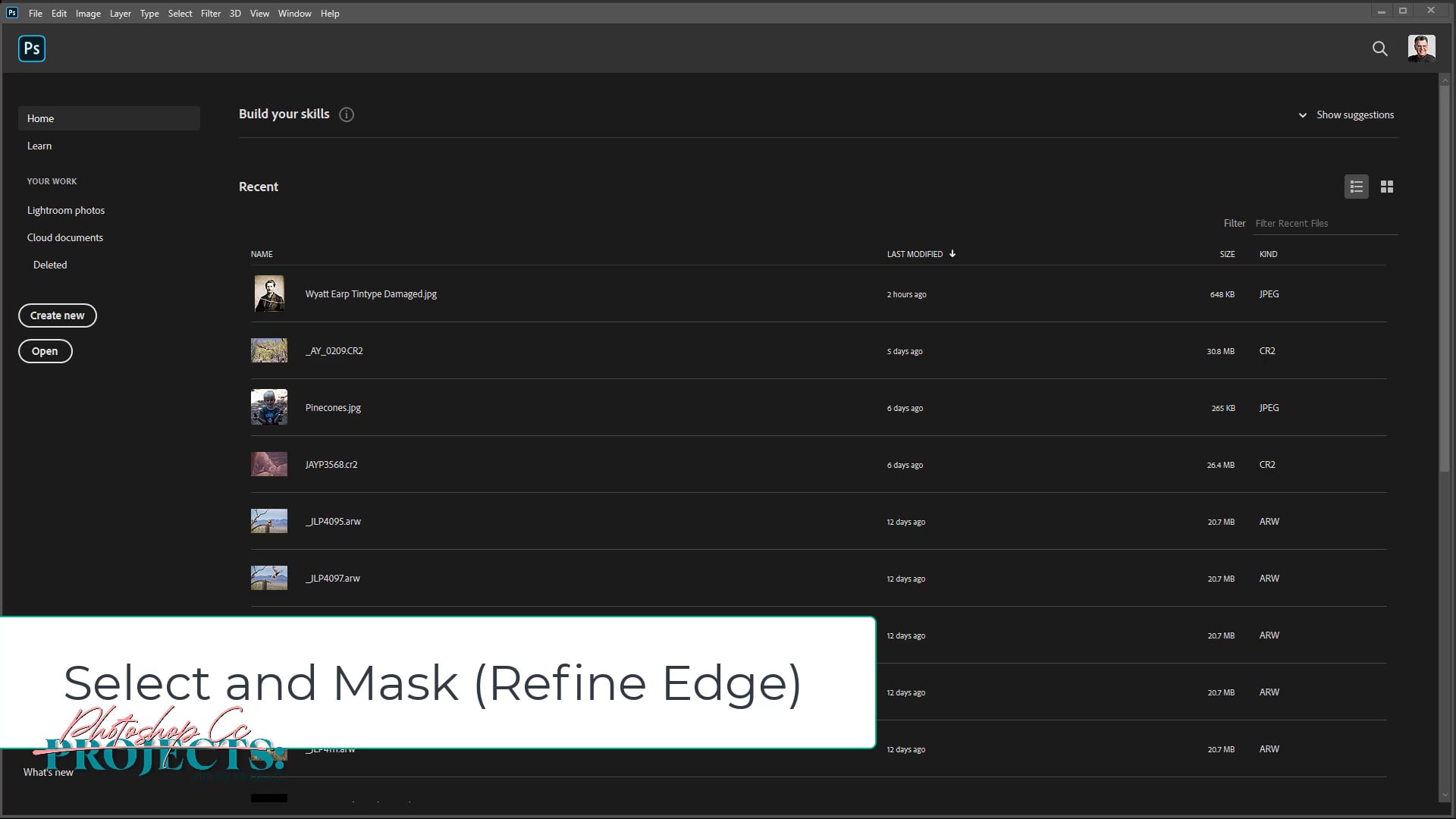This screenshot has width=1456, height=819.
Task: Open the Wyatt Earp Tintype Damaged.jpg thumbnail
Action: [x=268, y=293]
